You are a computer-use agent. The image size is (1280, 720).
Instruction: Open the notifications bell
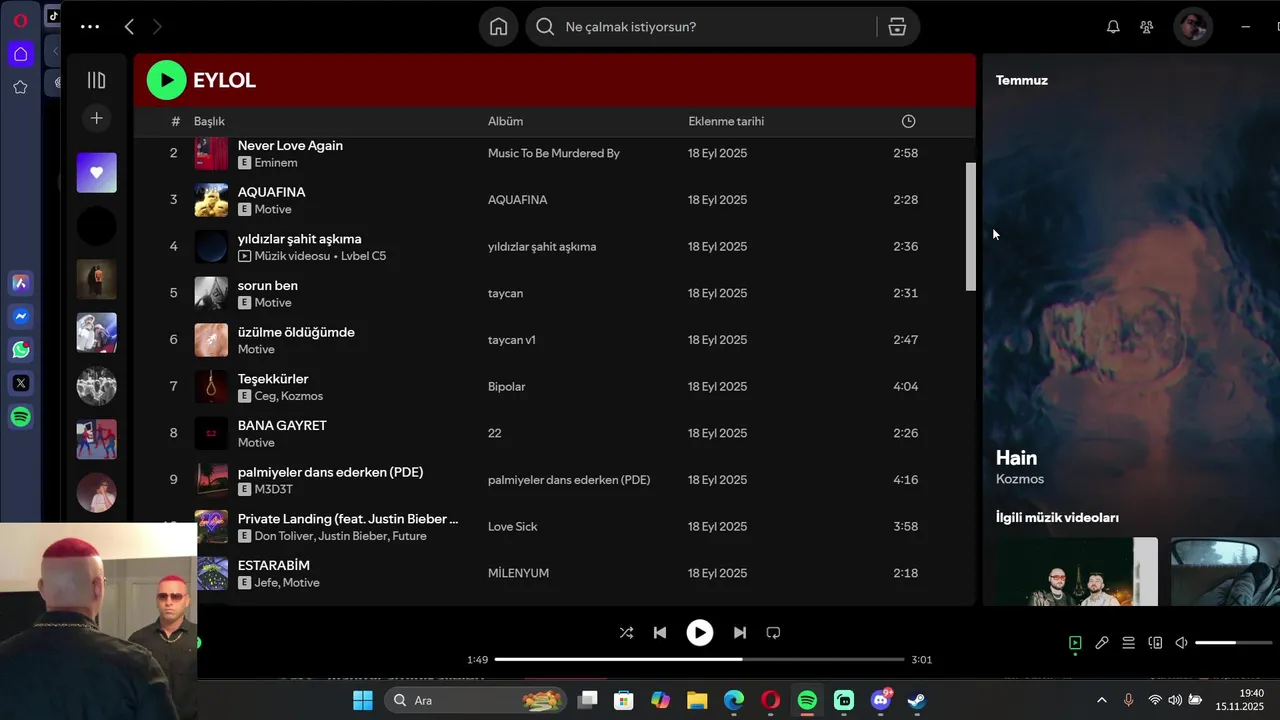coord(1113,27)
